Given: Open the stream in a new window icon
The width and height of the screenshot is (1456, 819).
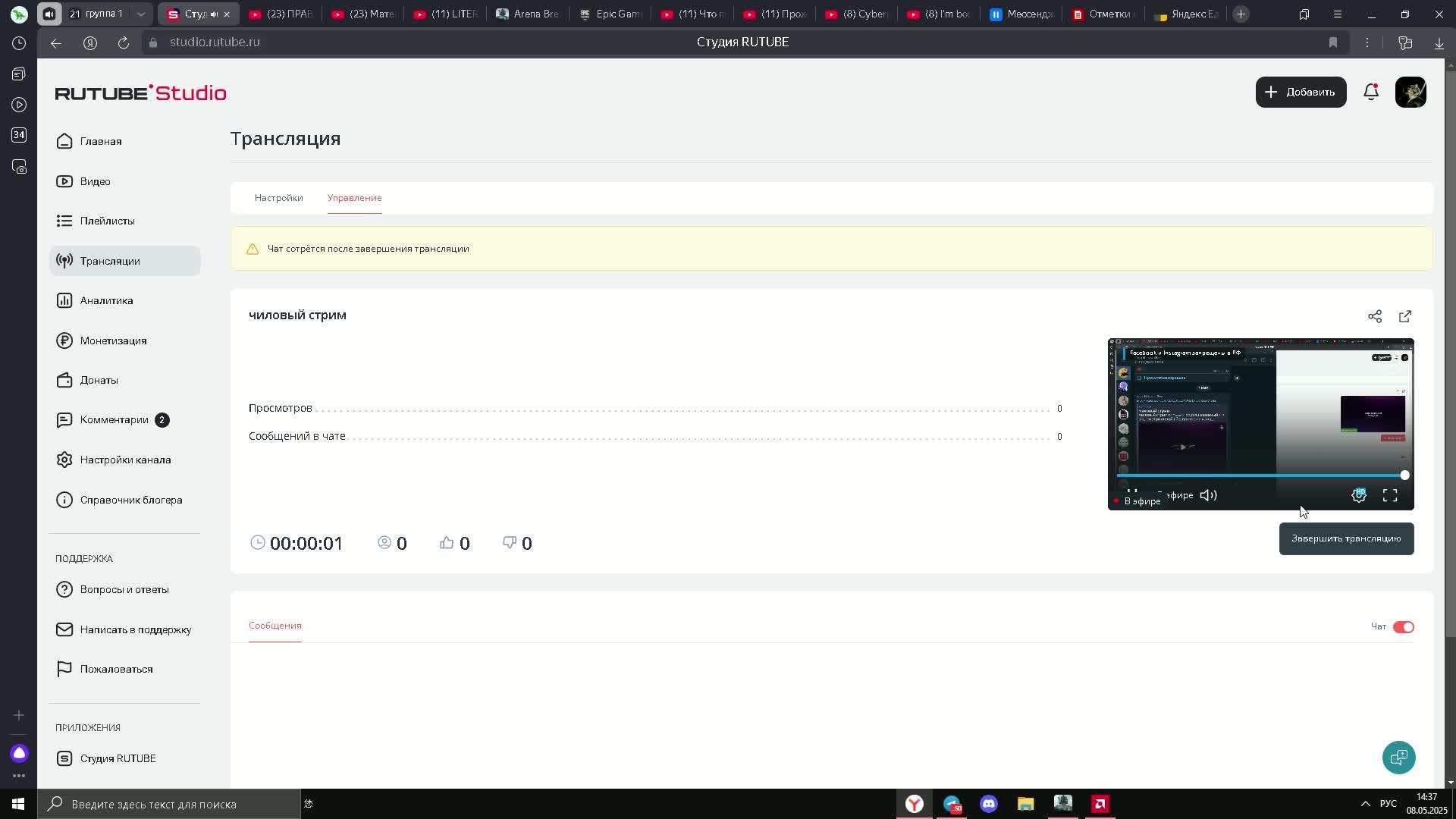Looking at the screenshot, I should (1405, 316).
